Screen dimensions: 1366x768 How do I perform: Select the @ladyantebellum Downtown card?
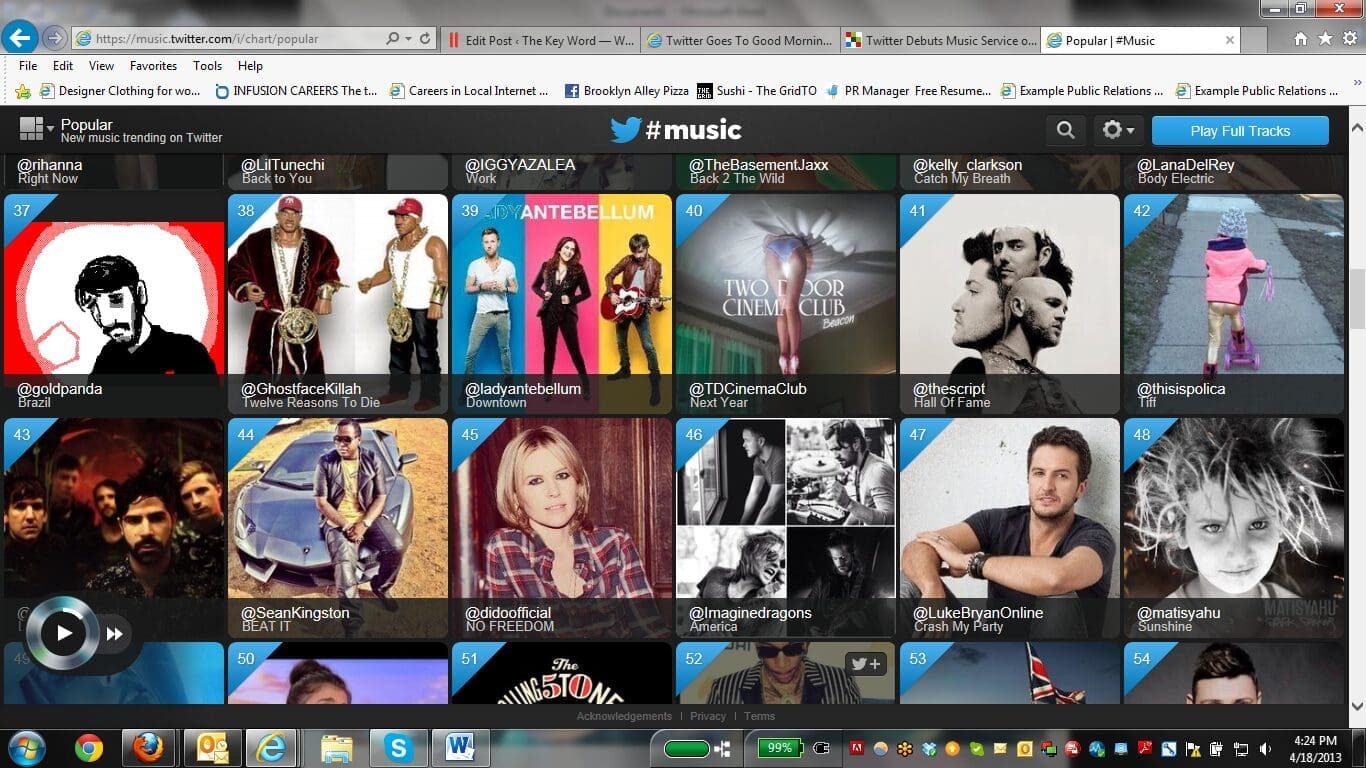click(562, 304)
